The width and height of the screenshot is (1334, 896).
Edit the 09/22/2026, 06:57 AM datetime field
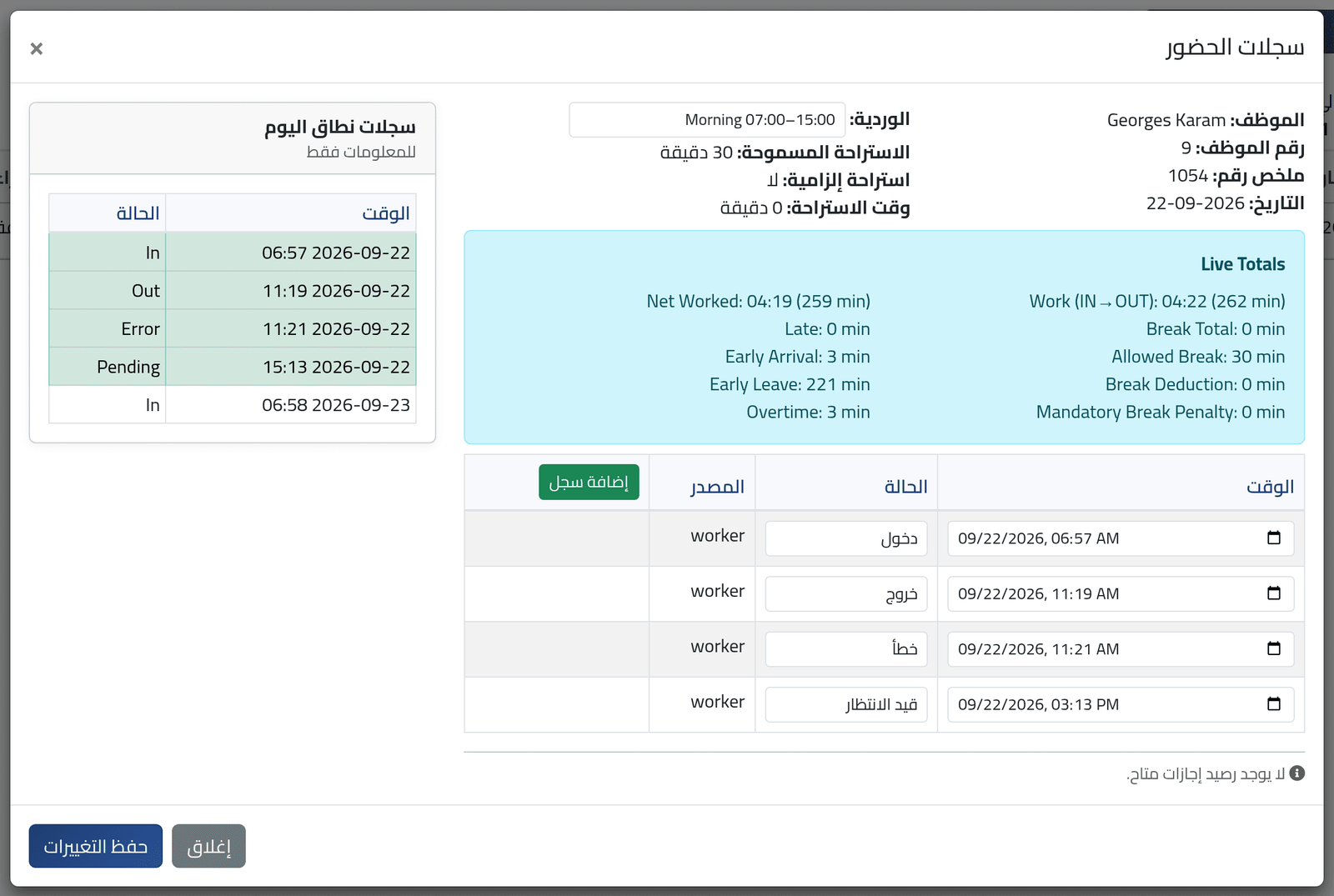pyautogui.click(x=1121, y=538)
